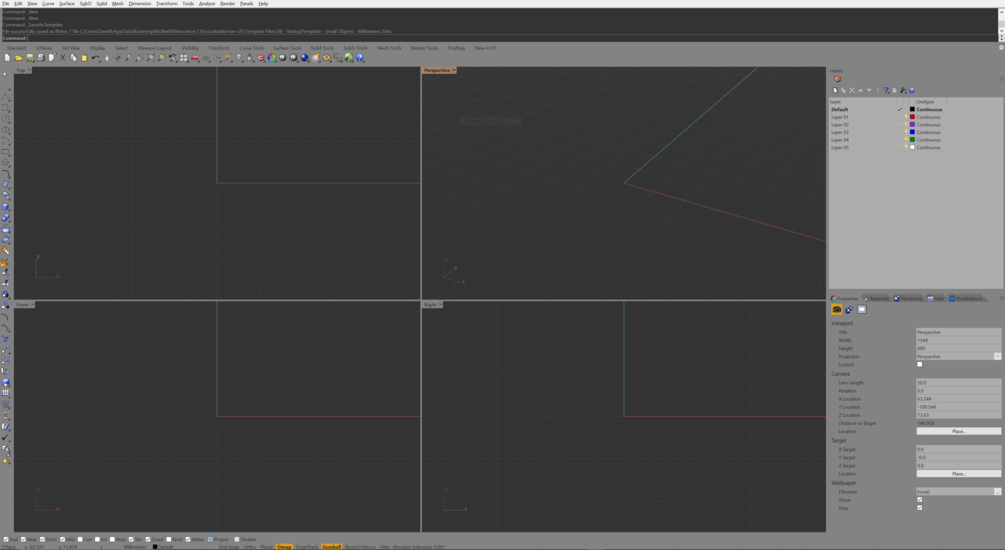The width and height of the screenshot is (1005, 550).
Task: Click the light bulb Hide objects icon
Action: (x=239, y=58)
